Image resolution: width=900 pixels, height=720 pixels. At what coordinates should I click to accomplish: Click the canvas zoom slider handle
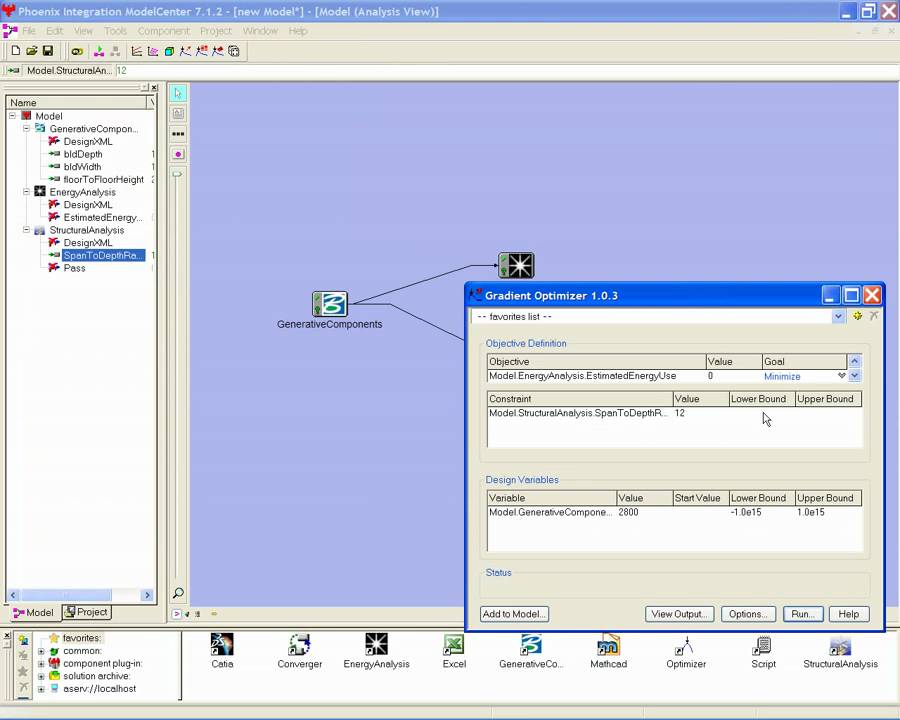point(177,174)
